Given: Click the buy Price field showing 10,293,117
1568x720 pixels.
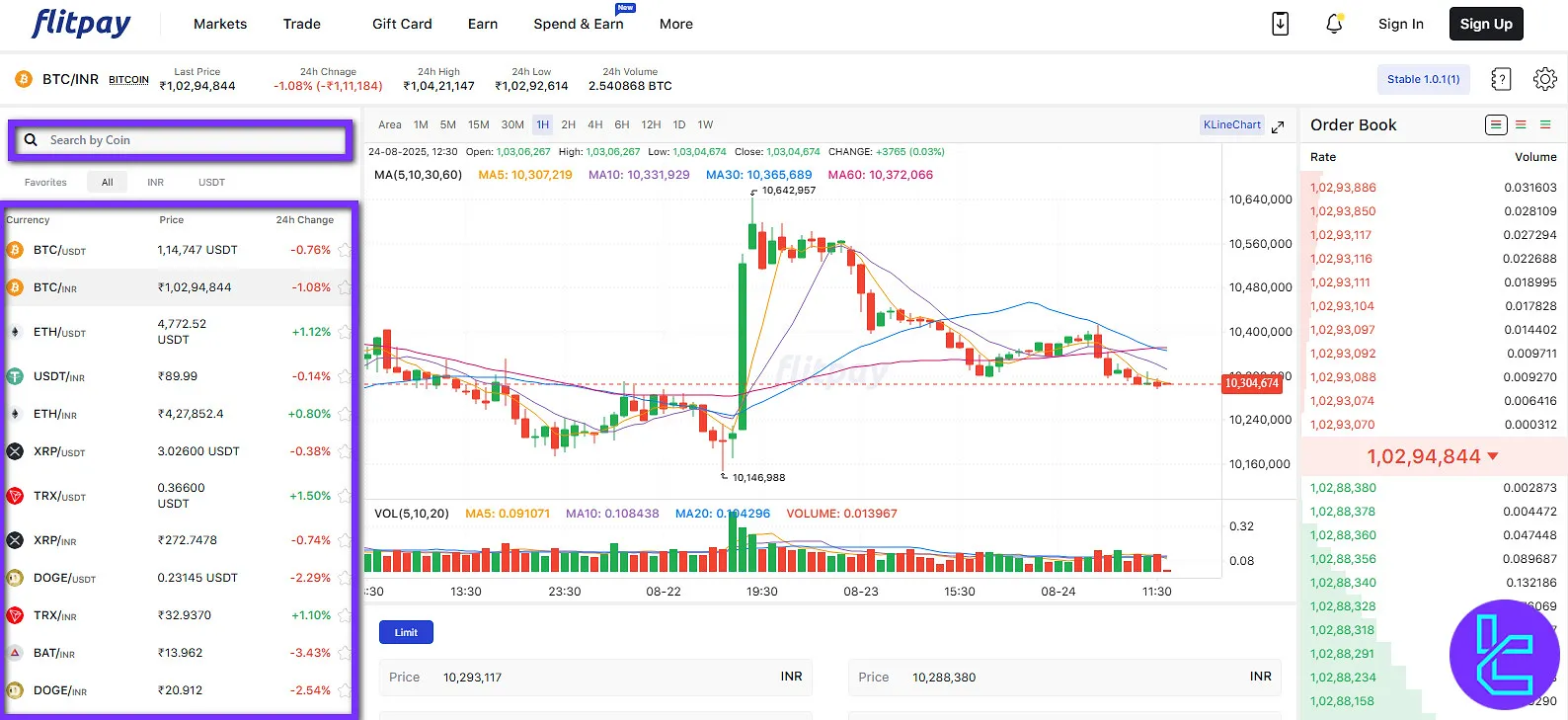Looking at the screenshot, I should click(595, 678).
